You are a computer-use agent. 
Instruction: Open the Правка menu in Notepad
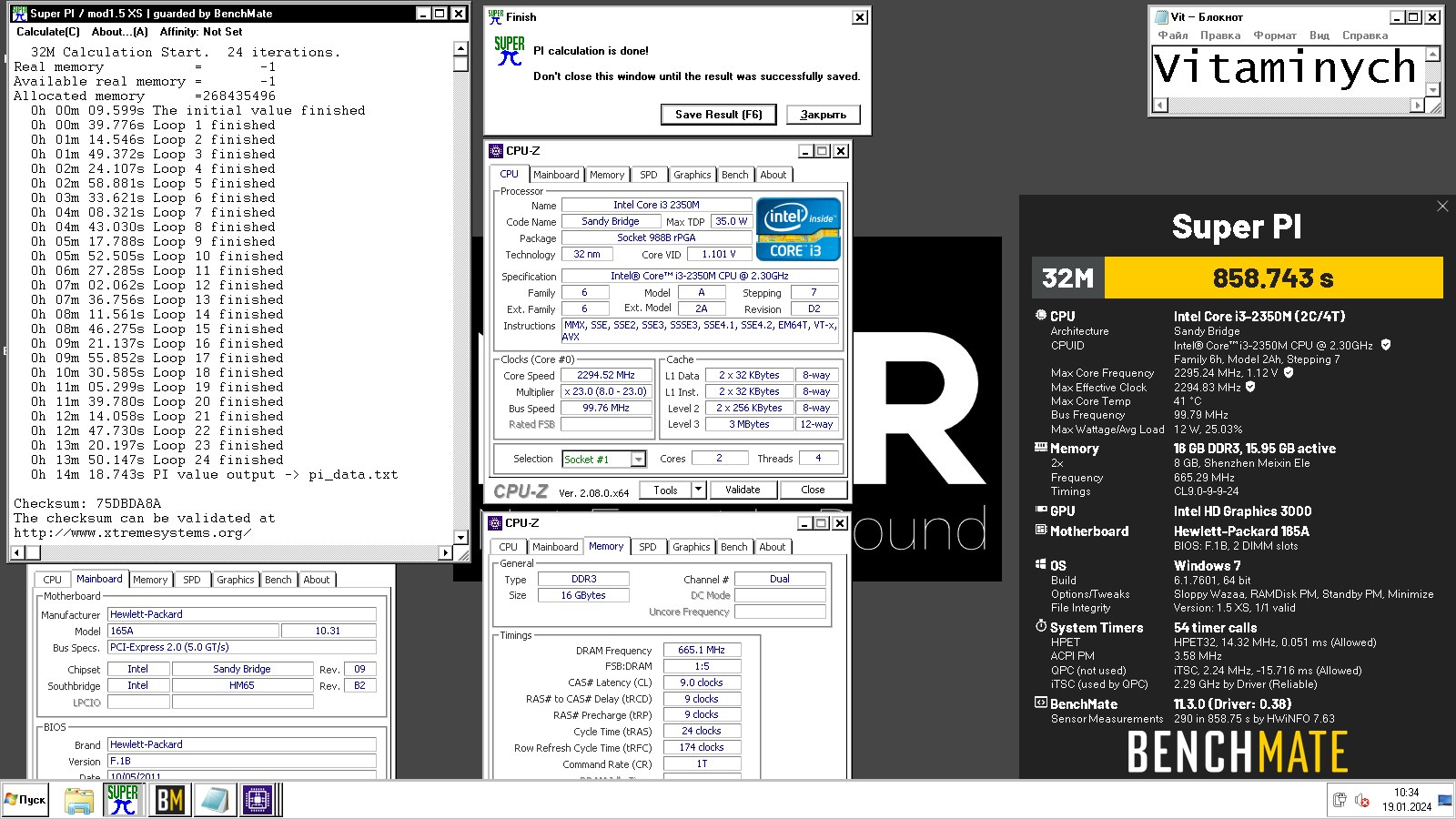pos(1220,35)
